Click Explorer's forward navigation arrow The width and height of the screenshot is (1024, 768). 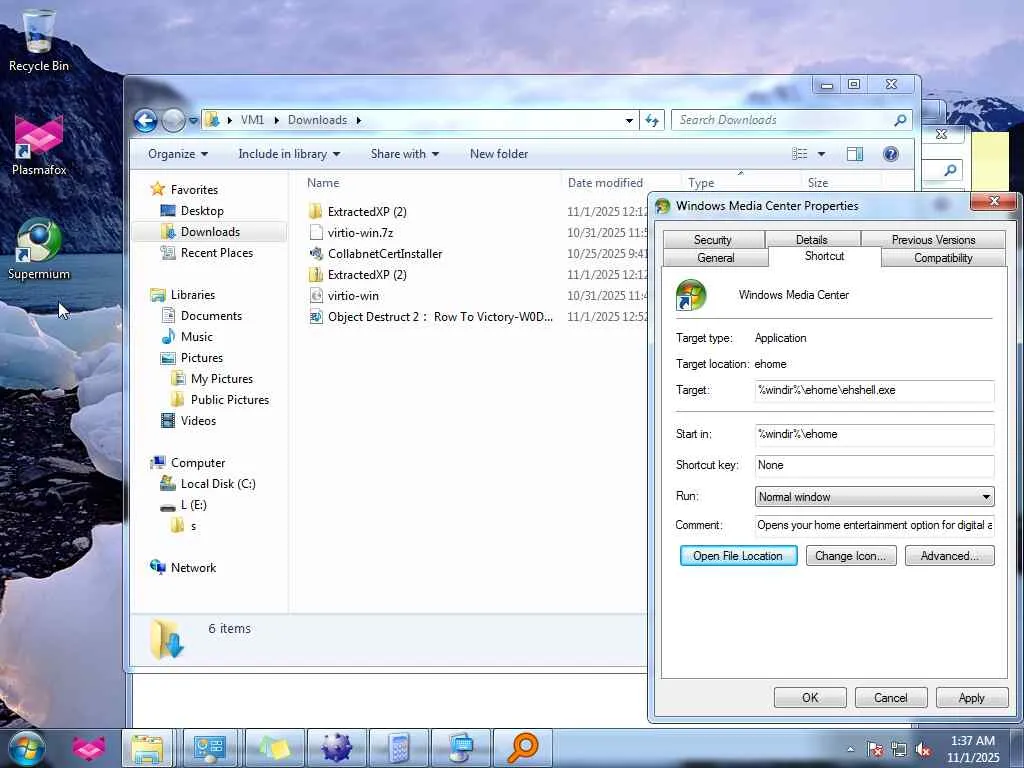[173, 120]
